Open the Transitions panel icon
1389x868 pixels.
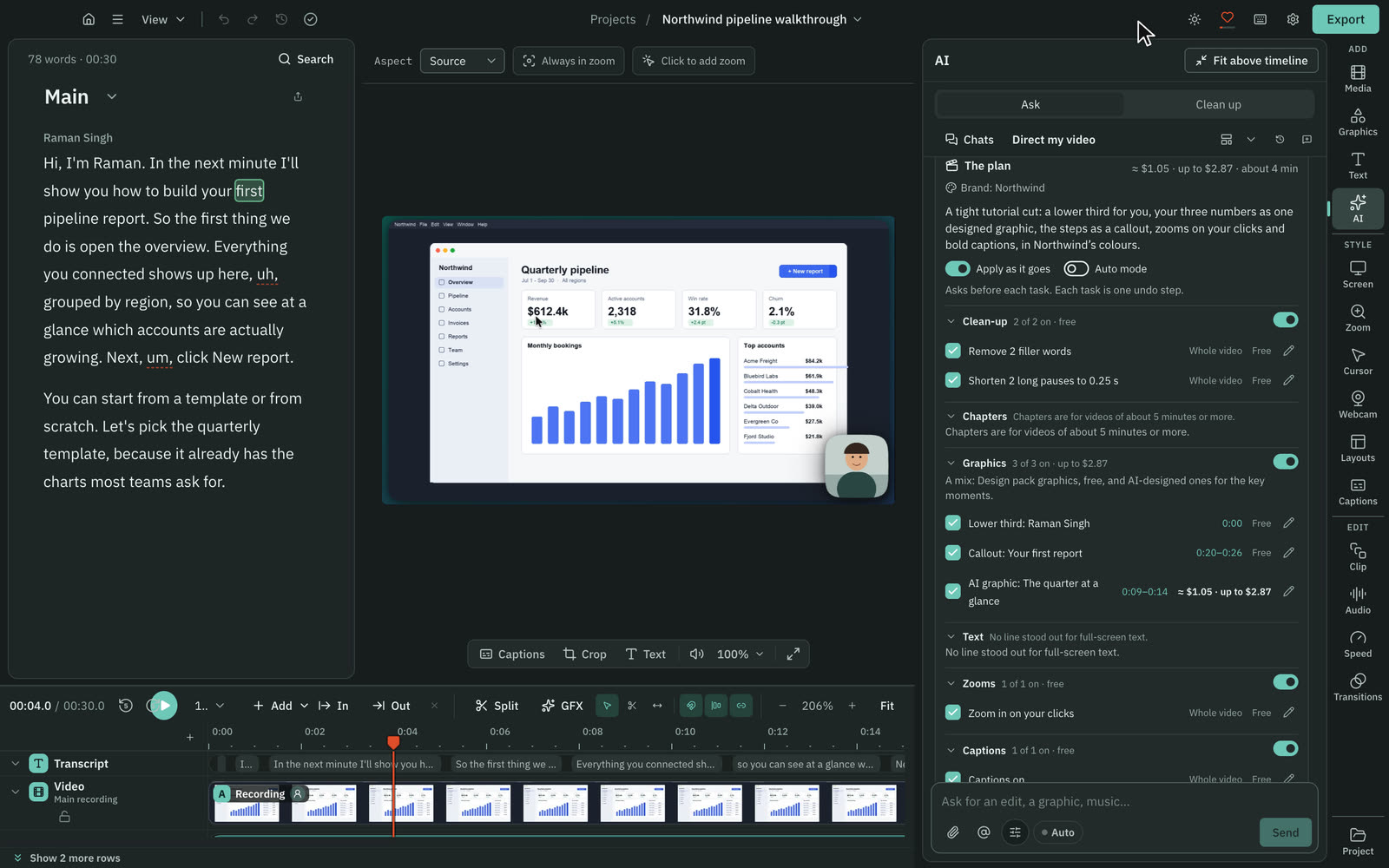pyautogui.click(x=1358, y=687)
